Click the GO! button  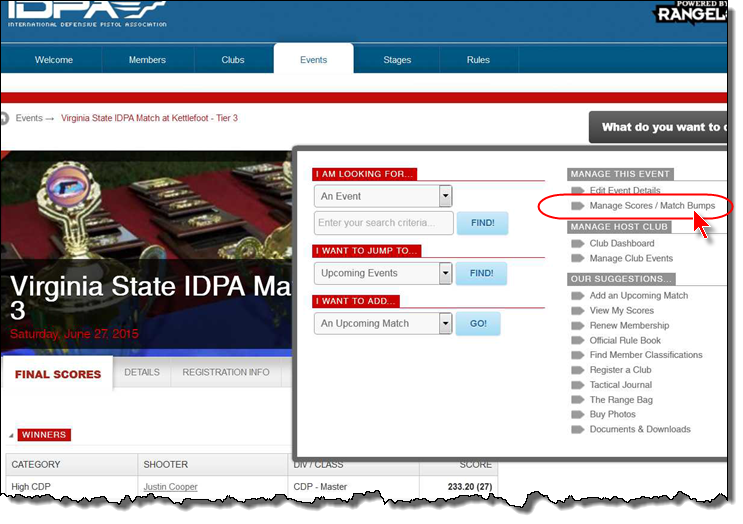pos(478,324)
